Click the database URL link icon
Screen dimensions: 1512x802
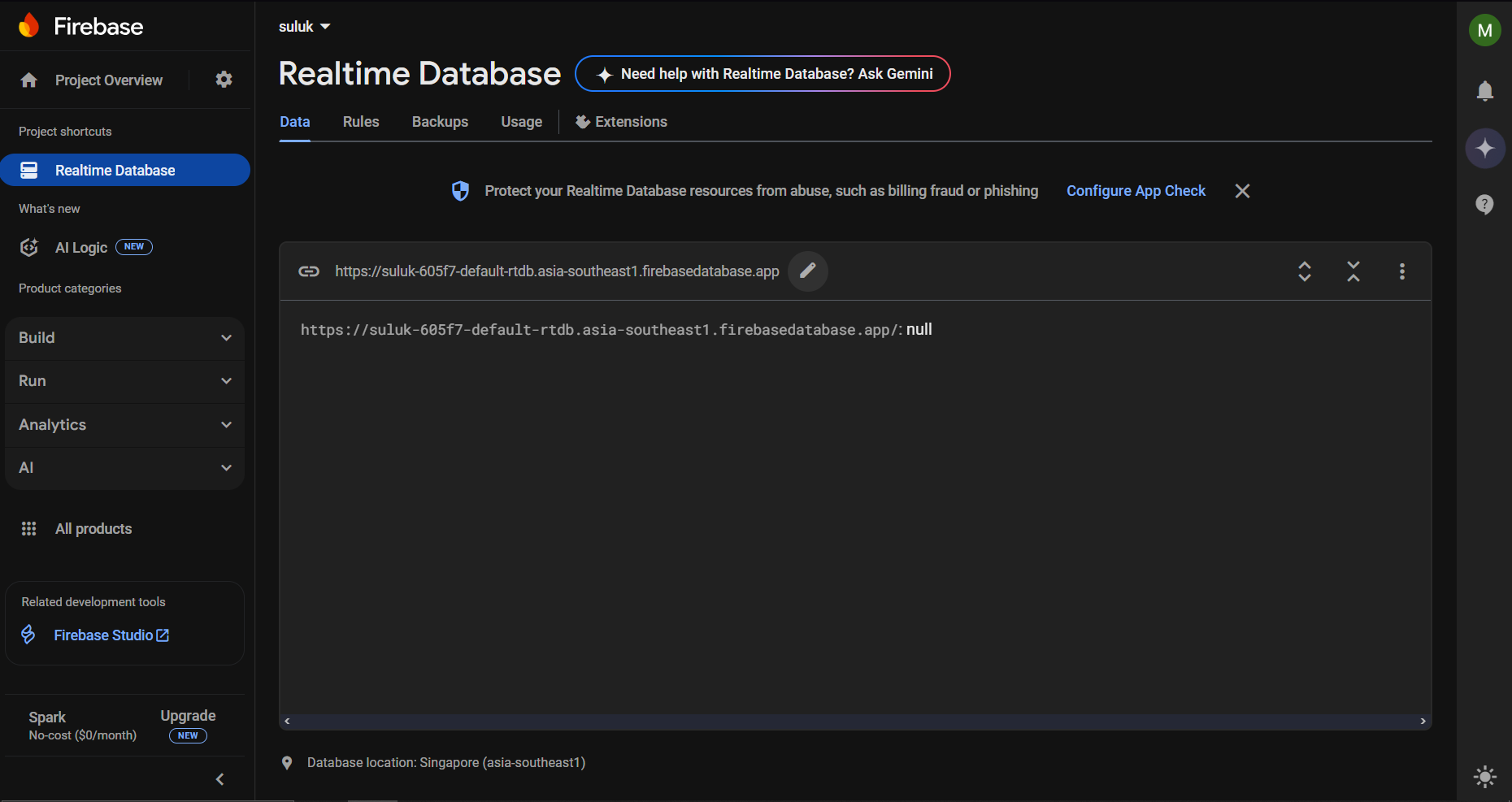309,271
